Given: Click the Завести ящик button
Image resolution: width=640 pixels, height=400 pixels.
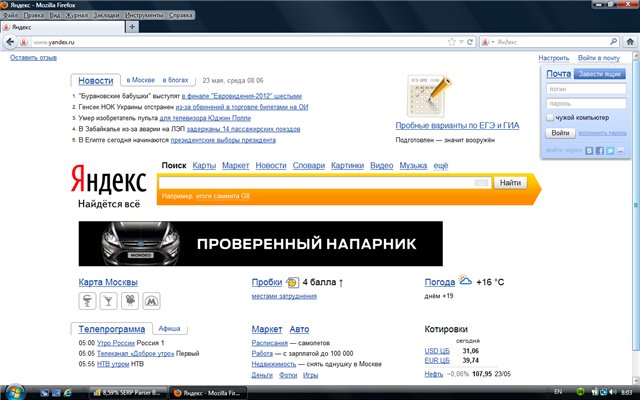Looking at the screenshot, I should 599,74.
